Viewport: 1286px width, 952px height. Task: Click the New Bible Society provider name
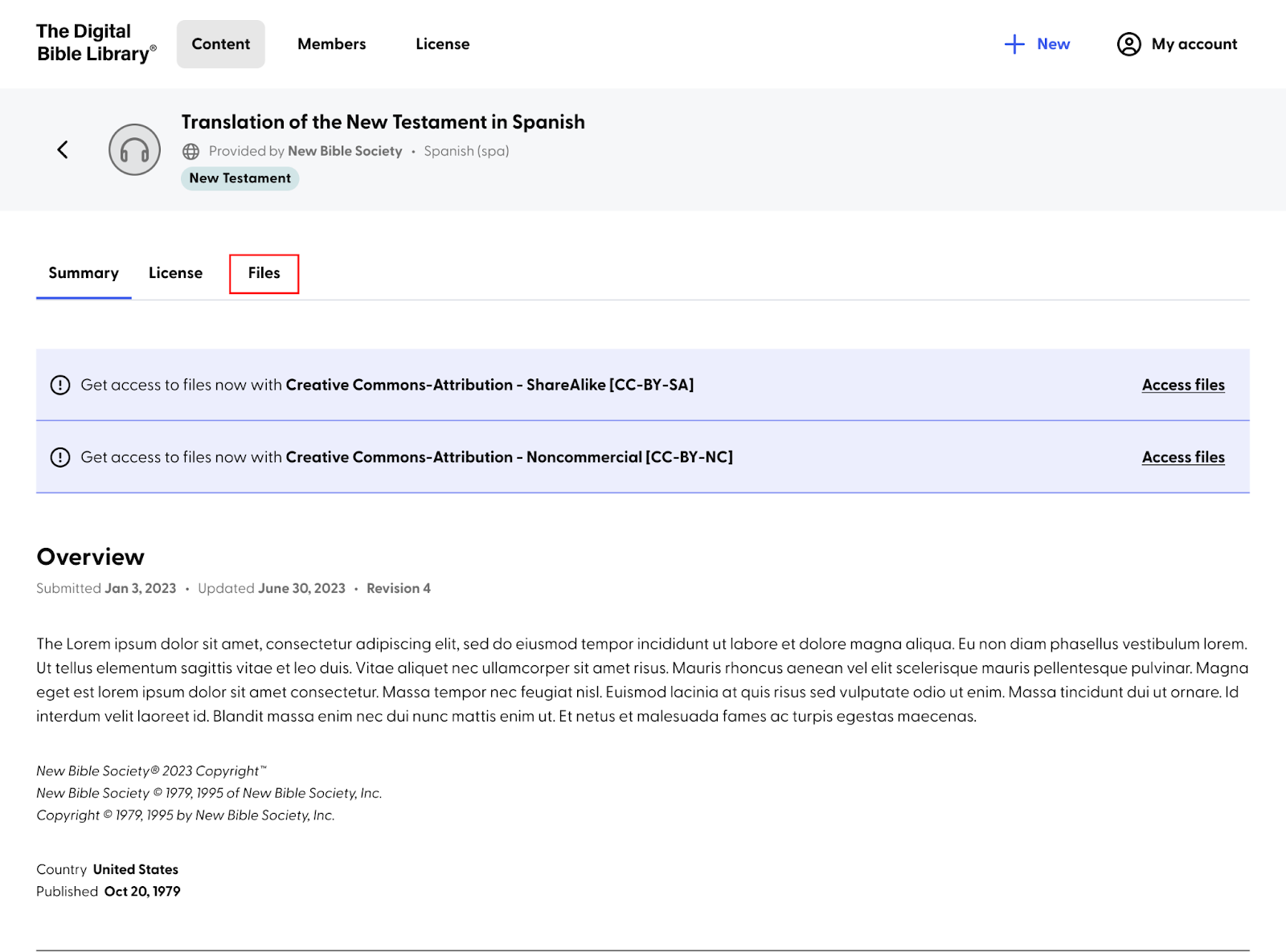click(345, 151)
